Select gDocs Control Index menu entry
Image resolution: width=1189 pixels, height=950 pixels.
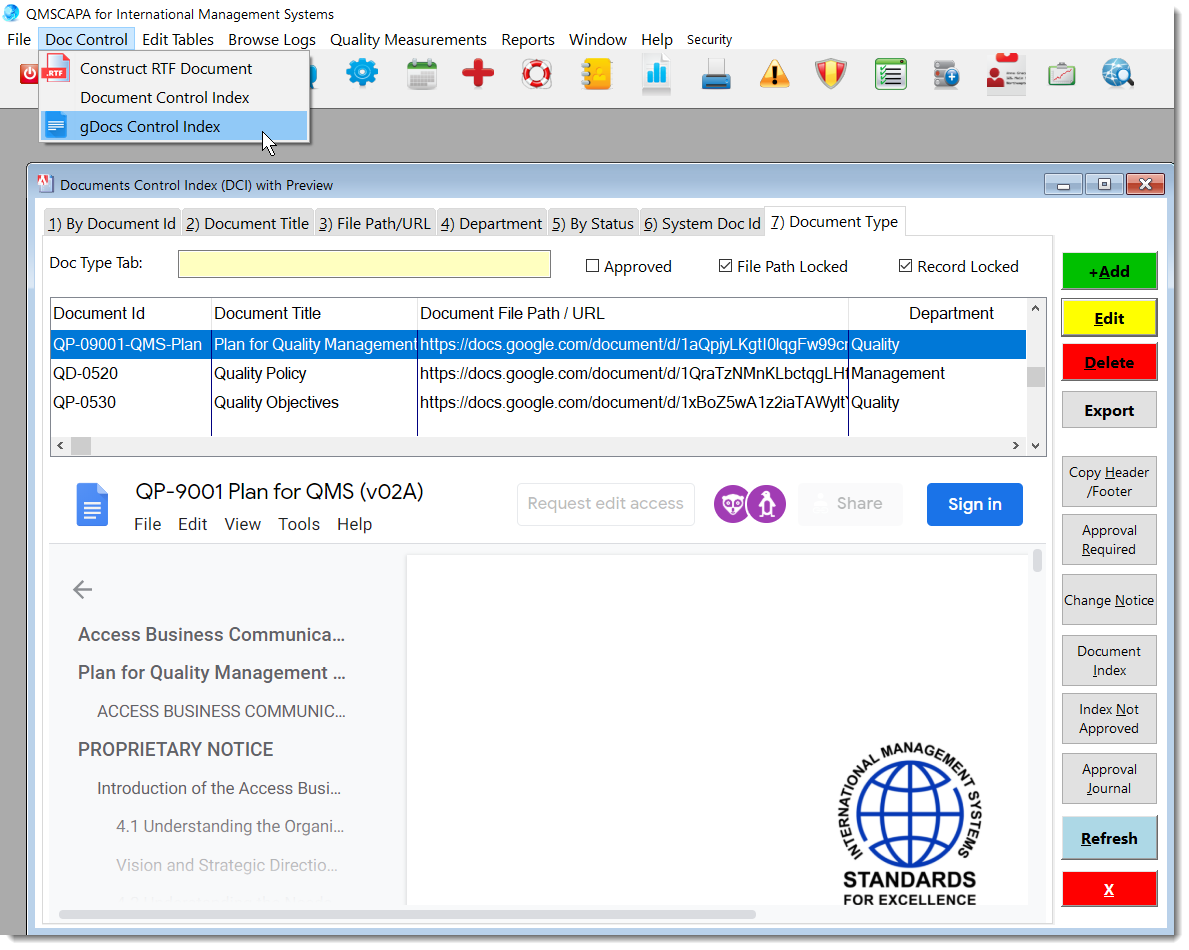150,126
